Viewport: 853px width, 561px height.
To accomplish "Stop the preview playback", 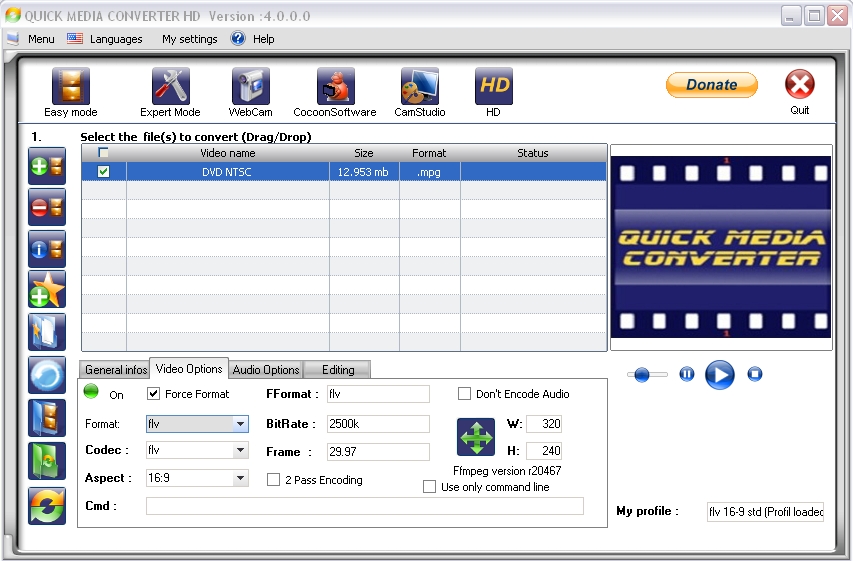I will coord(755,374).
